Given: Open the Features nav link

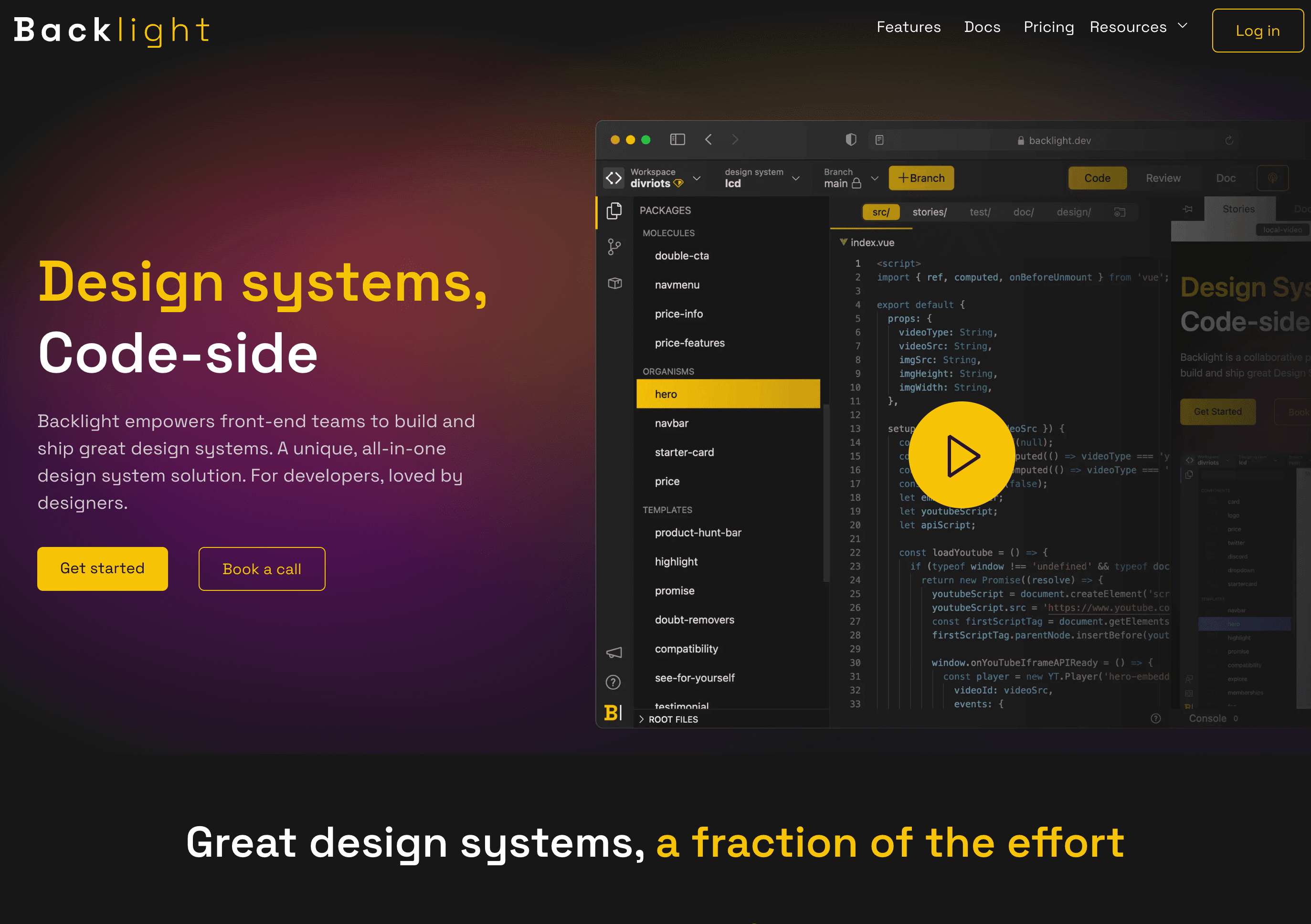Looking at the screenshot, I should tap(909, 27).
